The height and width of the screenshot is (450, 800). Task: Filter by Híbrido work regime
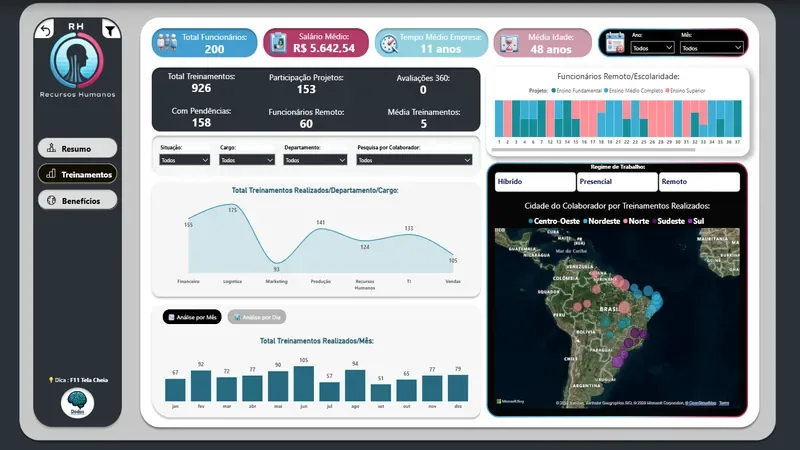click(x=535, y=182)
